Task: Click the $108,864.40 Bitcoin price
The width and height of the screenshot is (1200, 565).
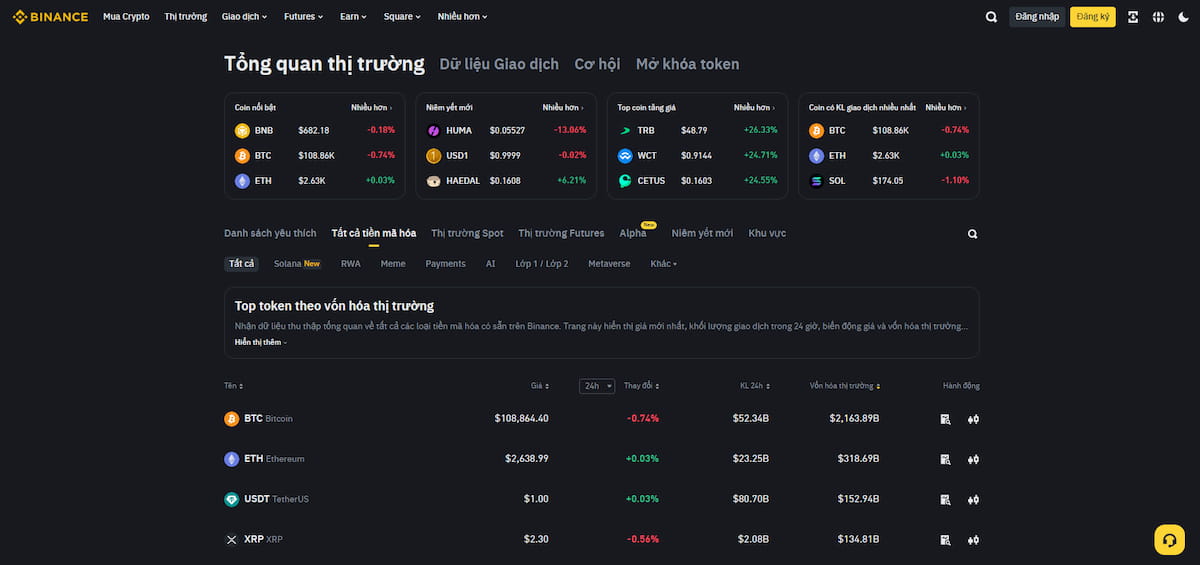Action: point(521,419)
